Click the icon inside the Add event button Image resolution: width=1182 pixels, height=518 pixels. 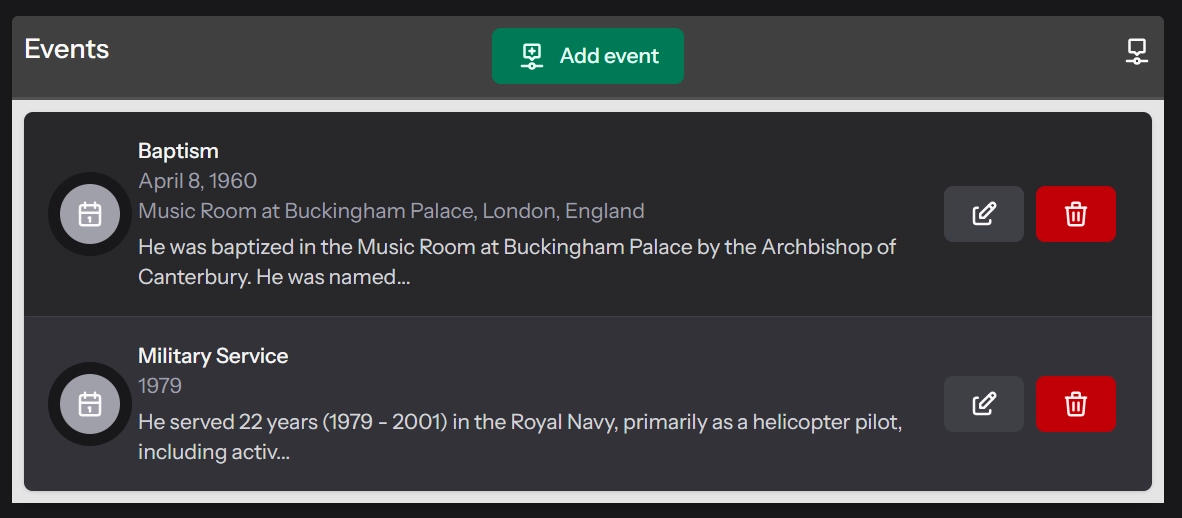tap(532, 56)
